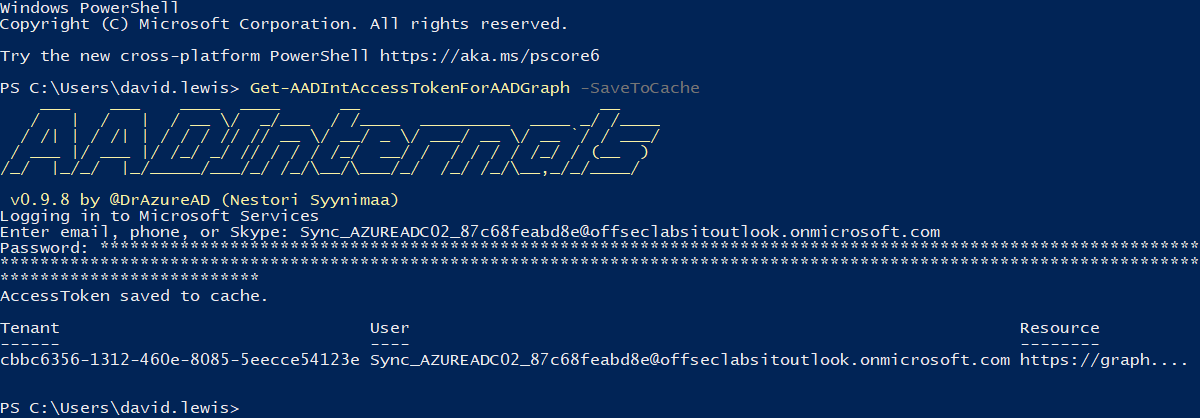
Task: Click the 'AccessToken saved to cache.' message
Action: point(135,296)
